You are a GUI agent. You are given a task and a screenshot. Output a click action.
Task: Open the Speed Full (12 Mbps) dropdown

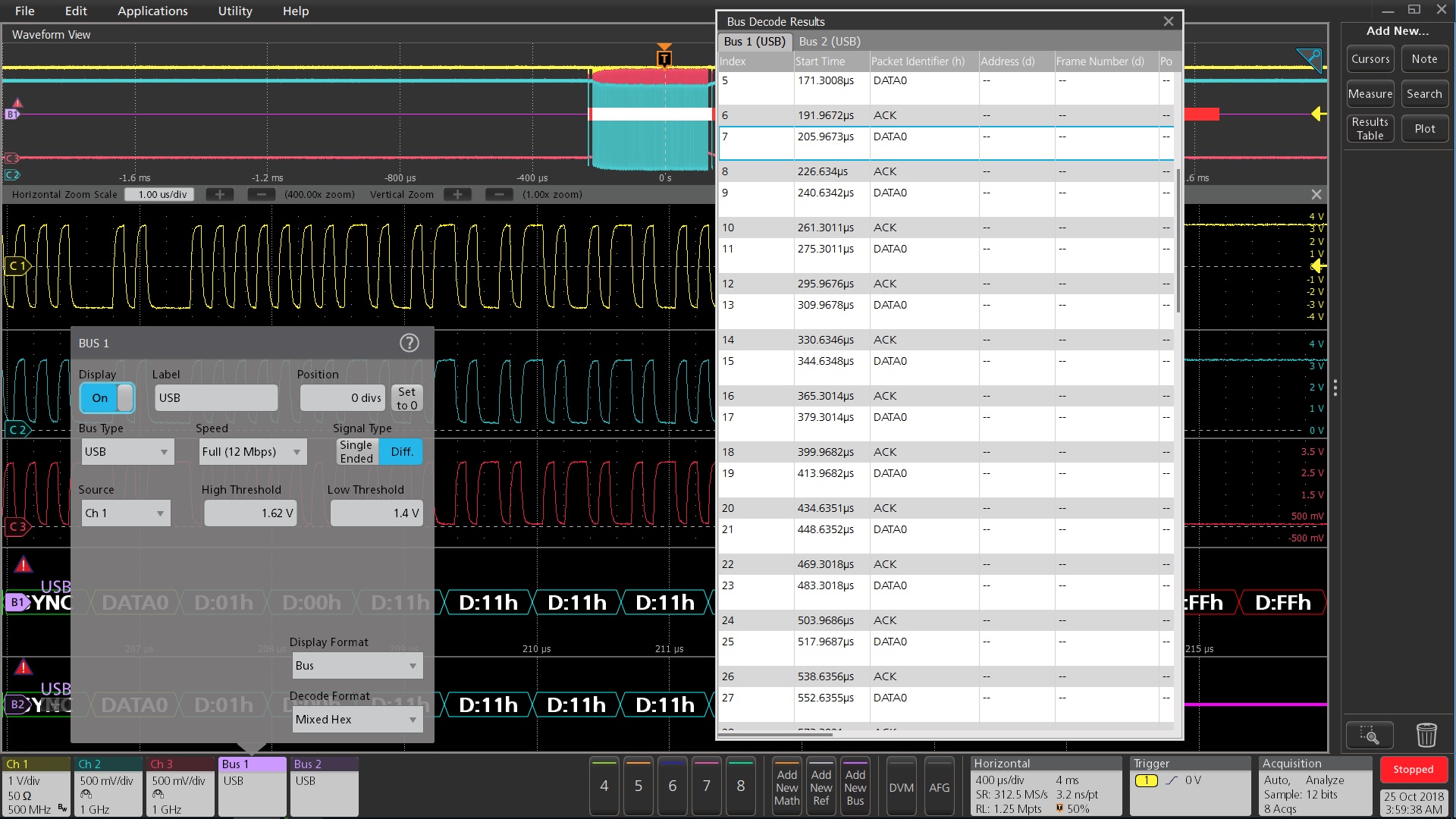(x=253, y=452)
